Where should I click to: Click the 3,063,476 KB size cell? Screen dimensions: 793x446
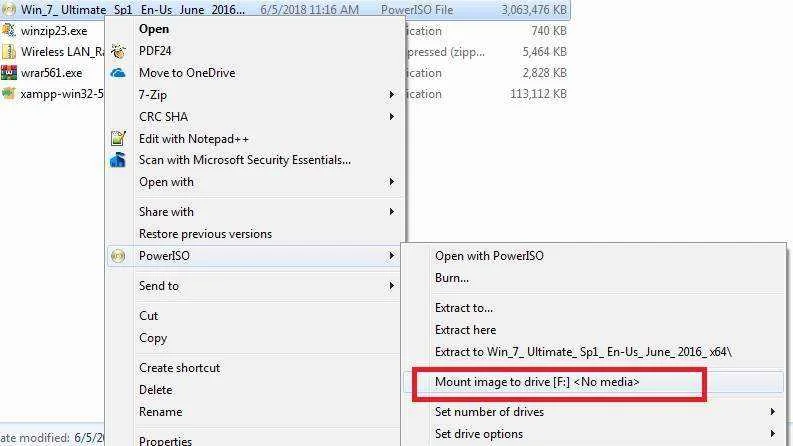(534, 10)
